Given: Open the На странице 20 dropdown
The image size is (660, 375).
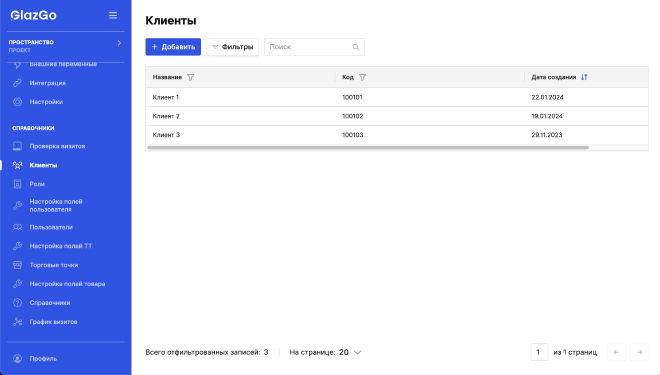Looking at the screenshot, I should [x=350, y=352].
